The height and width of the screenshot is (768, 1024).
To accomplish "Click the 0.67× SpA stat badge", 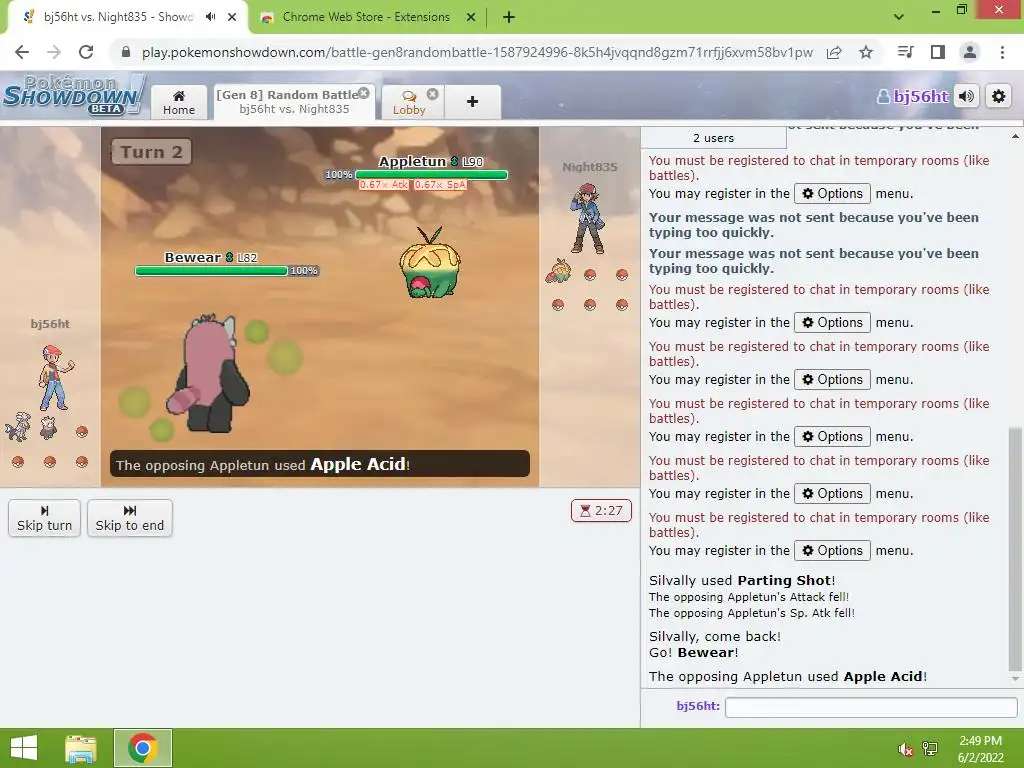I will (440, 185).
